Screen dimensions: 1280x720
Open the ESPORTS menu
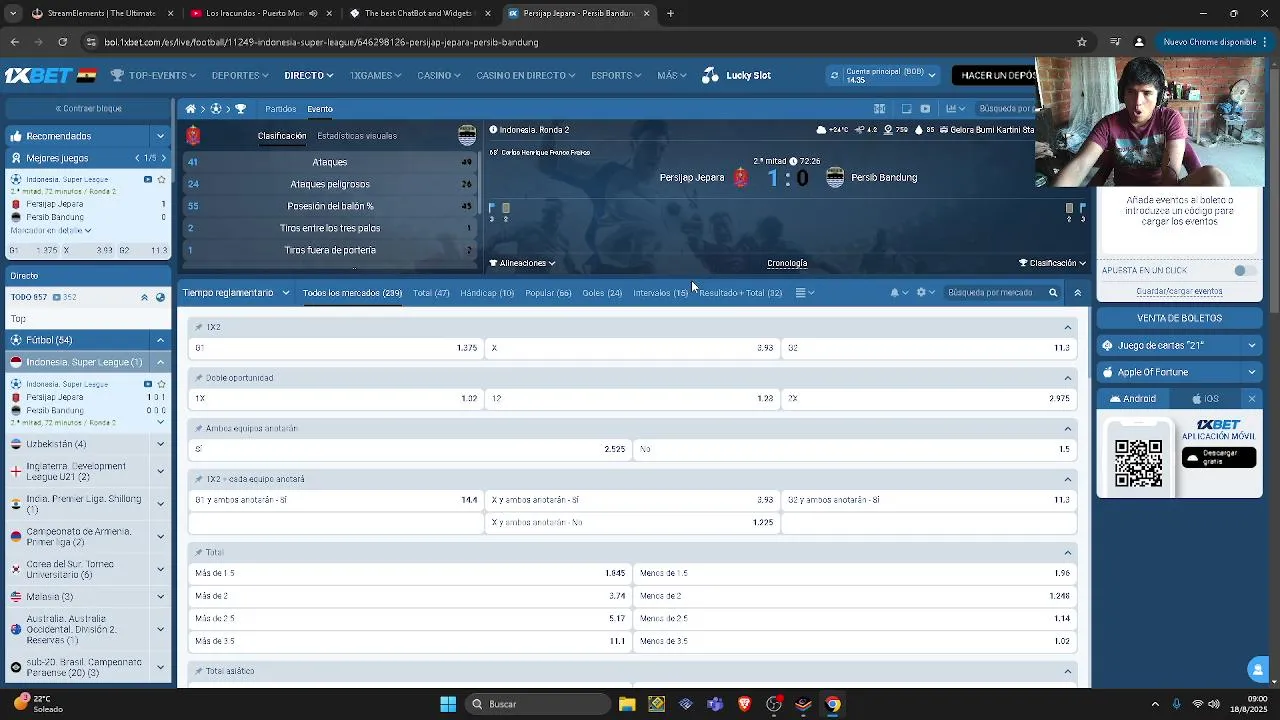615,75
